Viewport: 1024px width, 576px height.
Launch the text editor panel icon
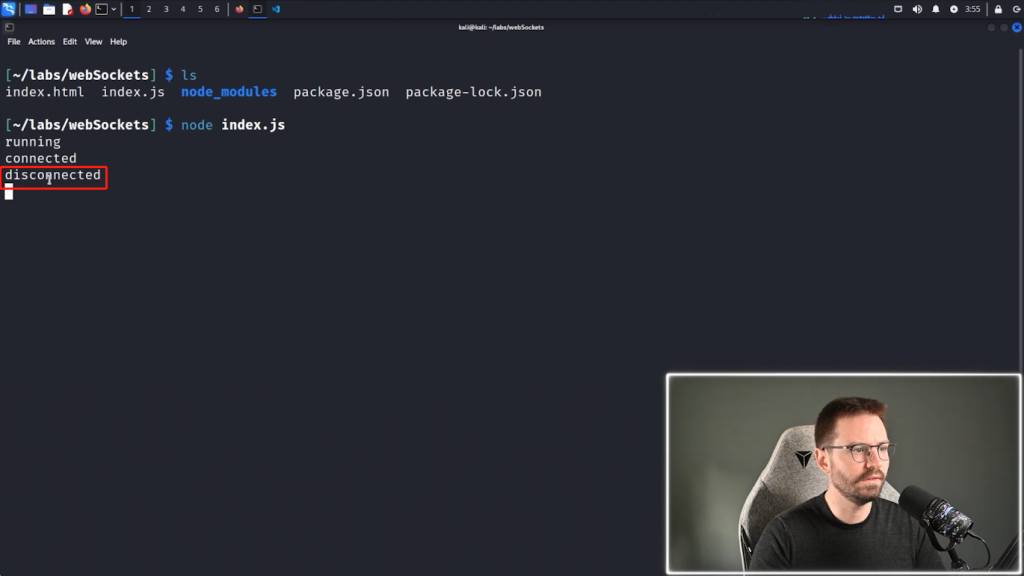[x=67, y=9]
